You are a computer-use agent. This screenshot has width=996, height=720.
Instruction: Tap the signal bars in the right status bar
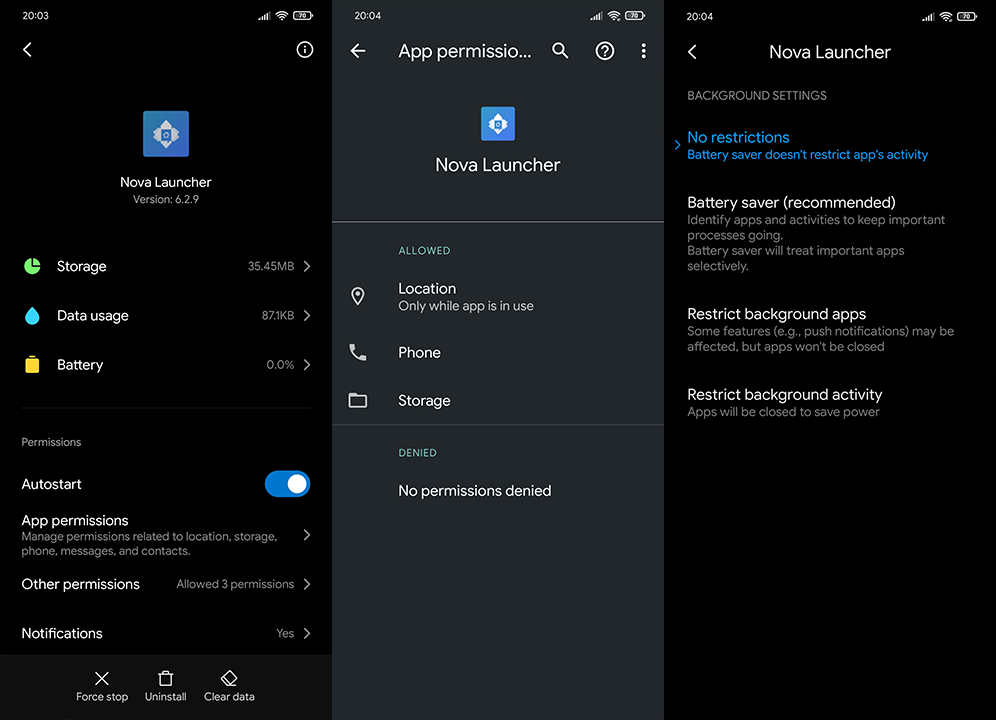pos(928,17)
